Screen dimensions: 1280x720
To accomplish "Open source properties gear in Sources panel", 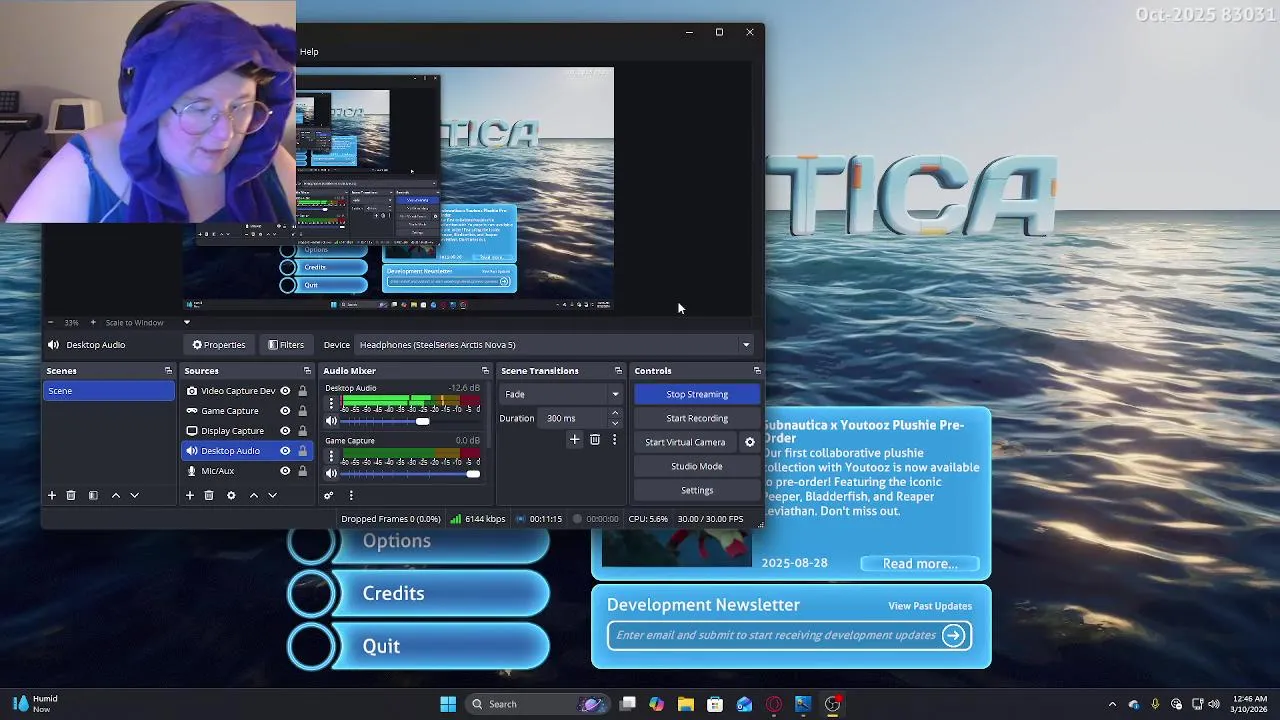I will [x=231, y=495].
